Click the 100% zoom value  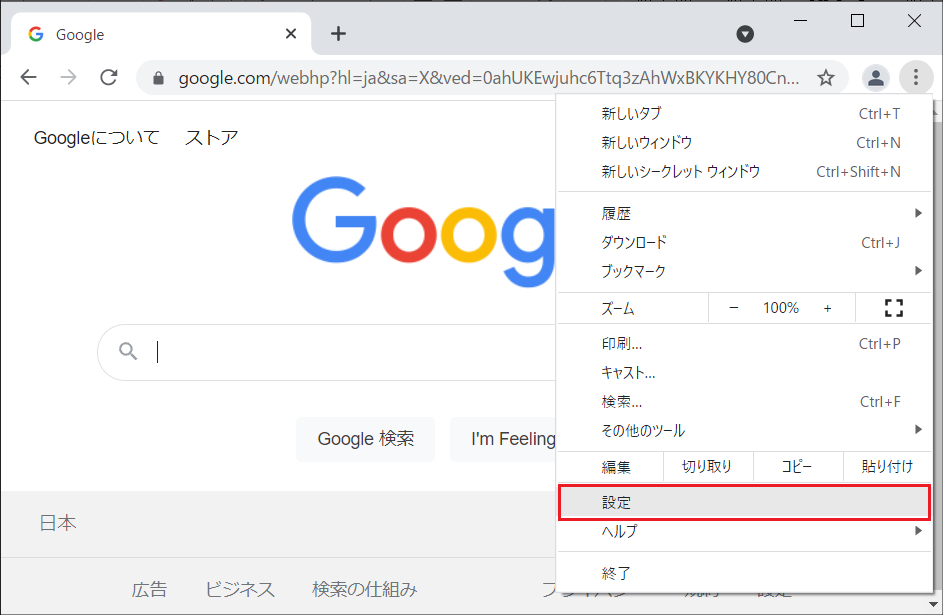(x=781, y=308)
